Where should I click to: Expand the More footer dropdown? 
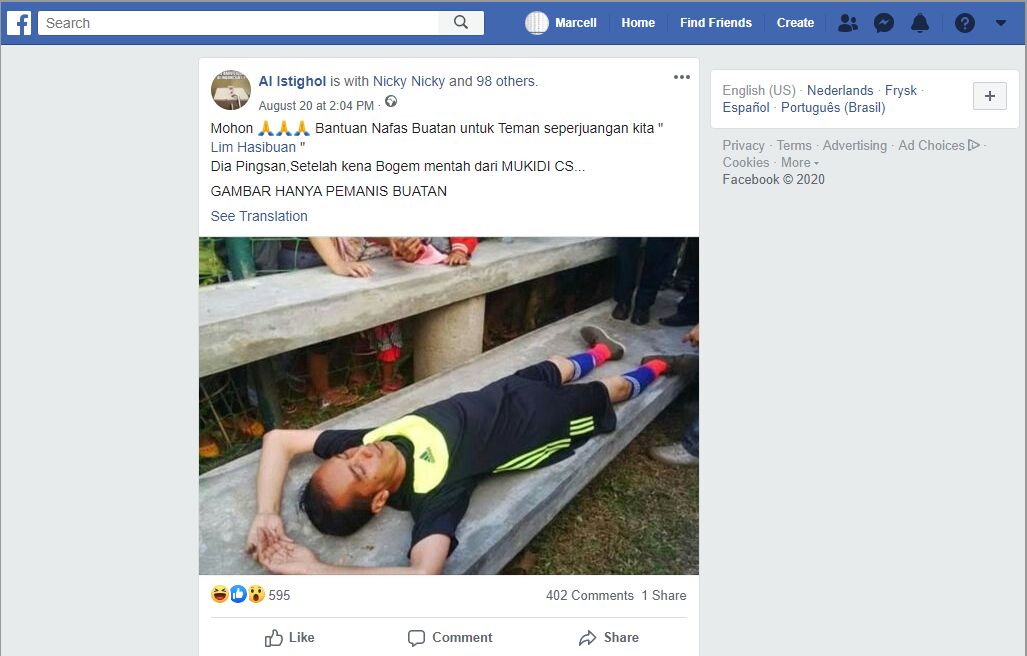click(x=800, y=162)
